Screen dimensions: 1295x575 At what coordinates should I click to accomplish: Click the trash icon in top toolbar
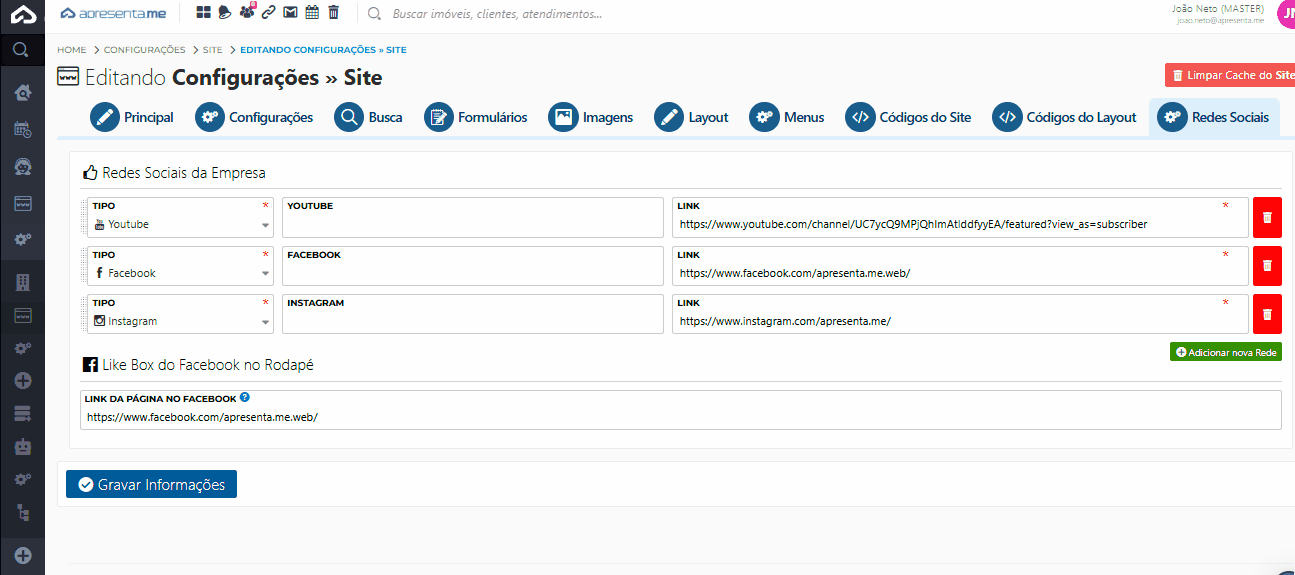(334, 13)
